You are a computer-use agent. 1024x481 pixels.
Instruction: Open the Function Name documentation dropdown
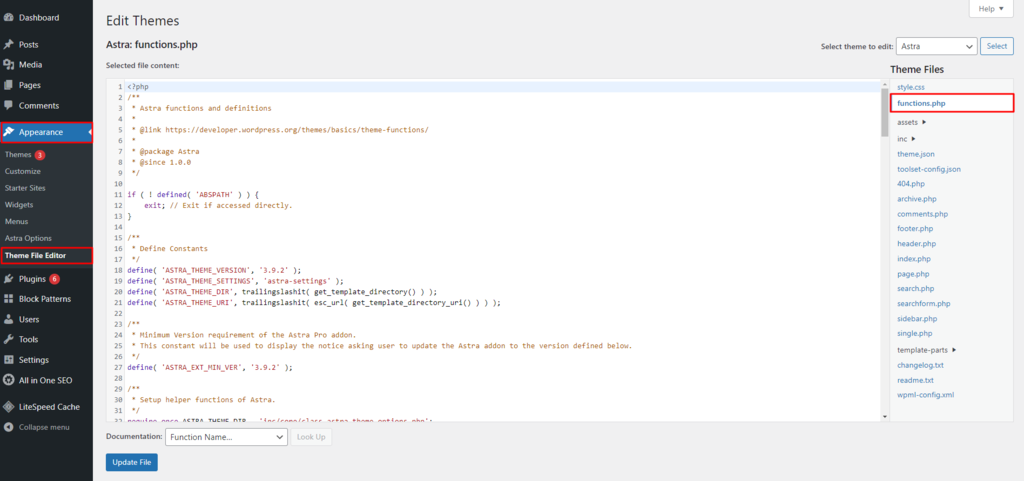coord(226,437)
